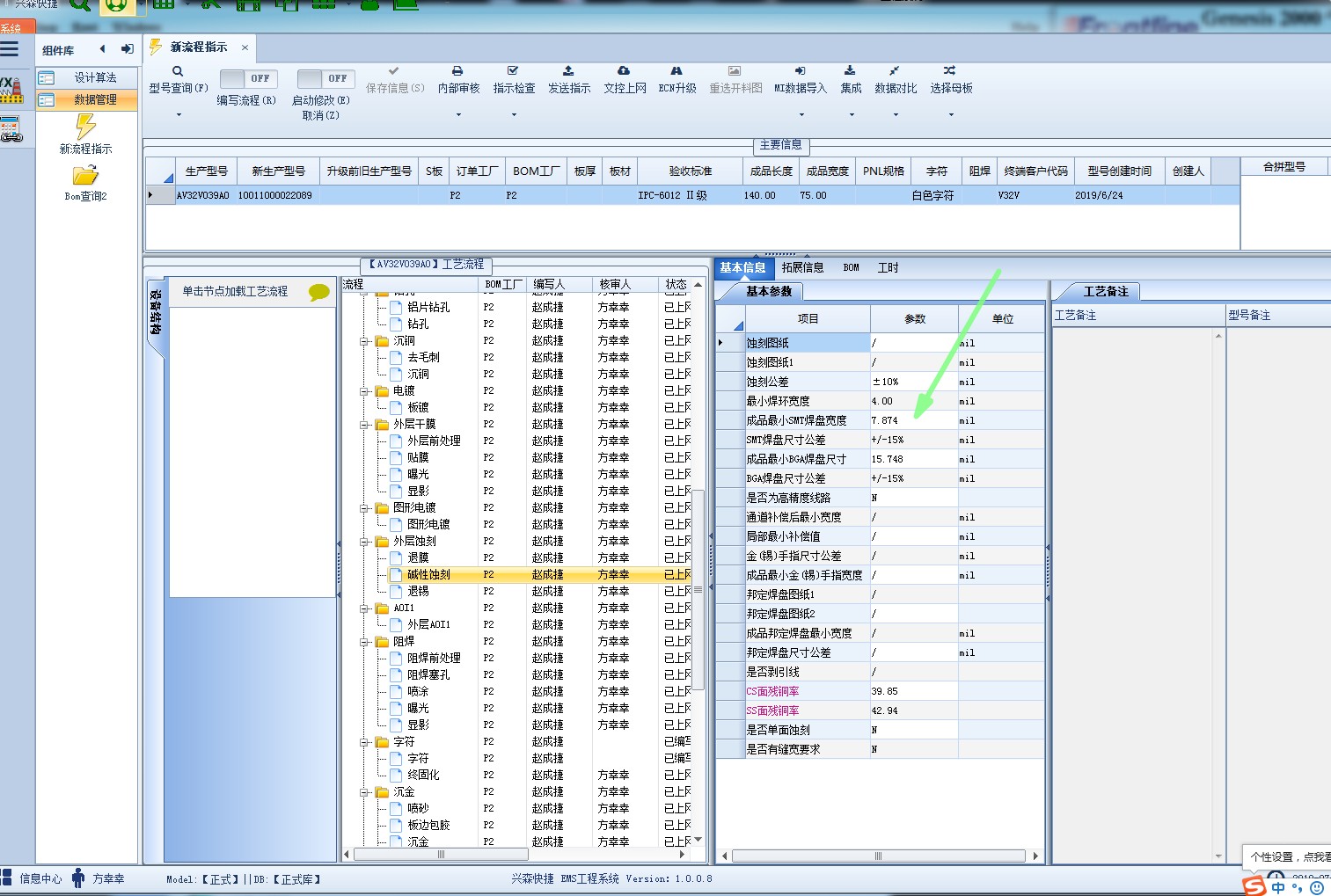
Task: Click the 中 language indicator
Action: (1278, 887)
